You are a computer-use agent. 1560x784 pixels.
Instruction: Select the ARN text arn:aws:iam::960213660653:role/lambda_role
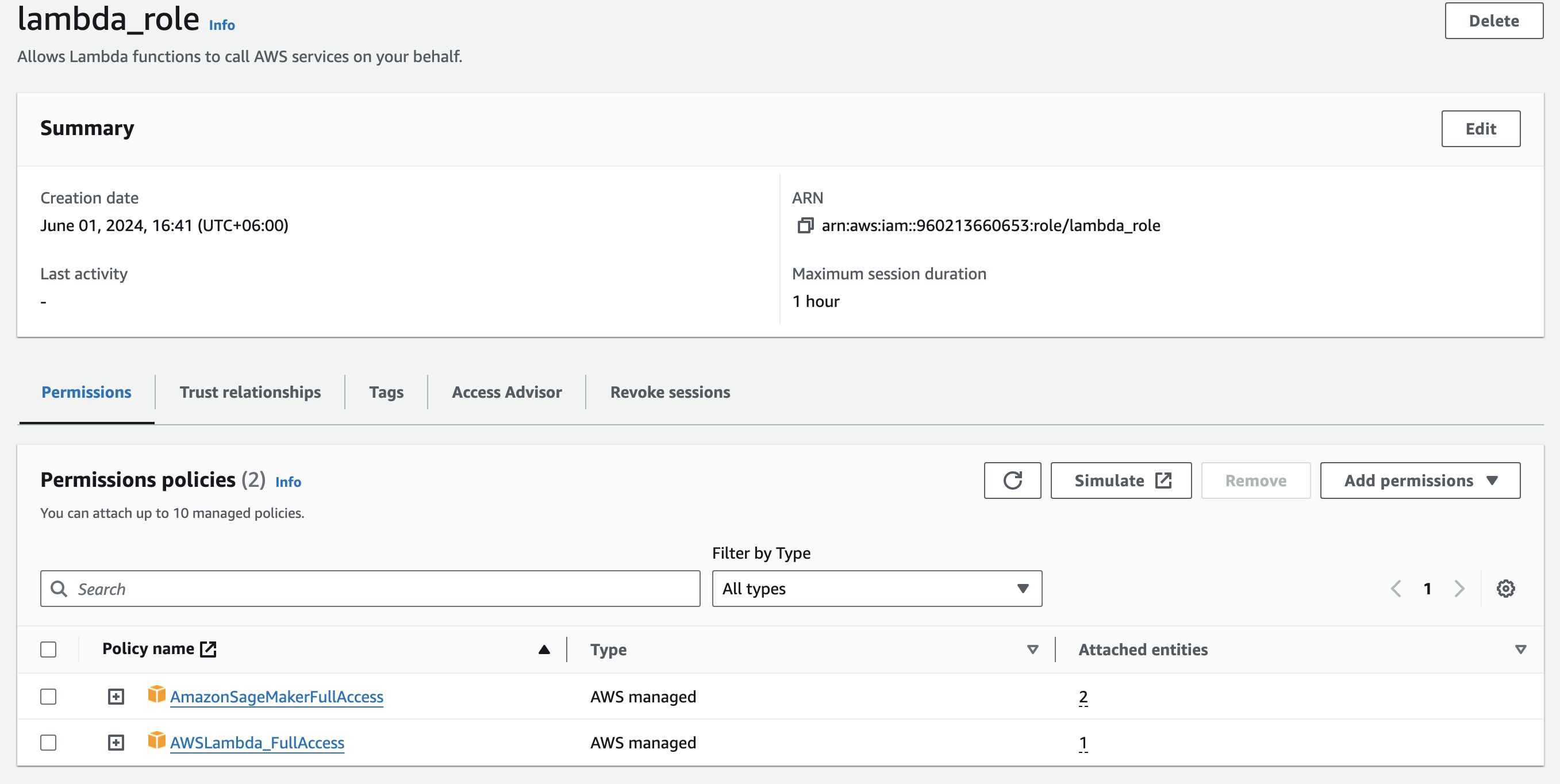point(991,225)
